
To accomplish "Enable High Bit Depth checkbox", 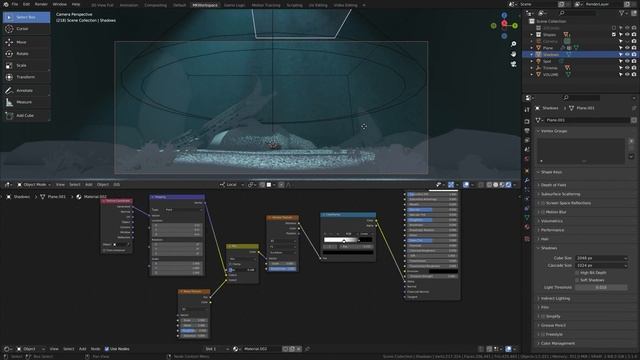I will pyautogui.click(x=577, y=273).
